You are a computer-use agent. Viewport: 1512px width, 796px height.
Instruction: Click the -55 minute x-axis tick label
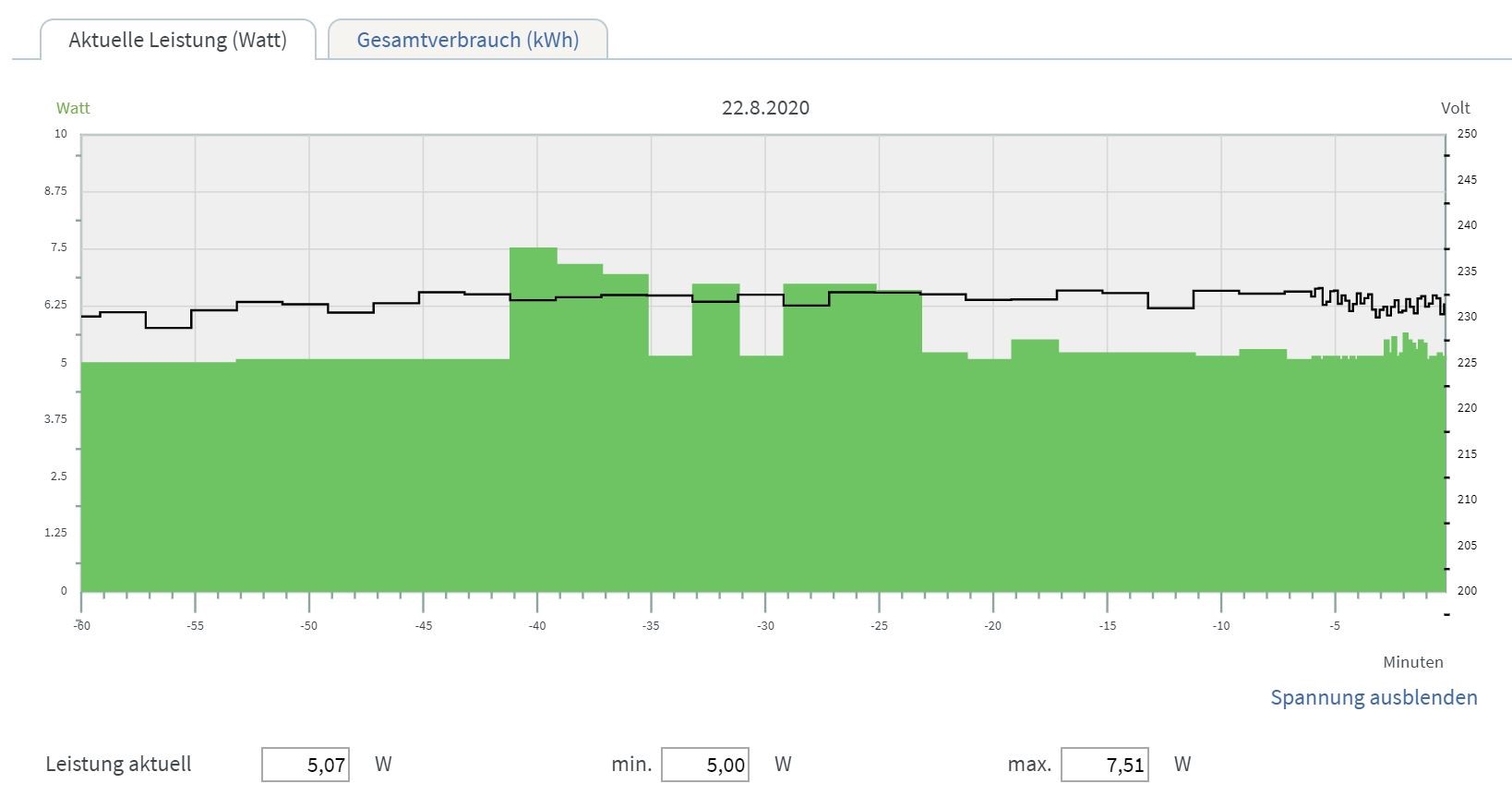pyautogui.click(x=195, y=625)
